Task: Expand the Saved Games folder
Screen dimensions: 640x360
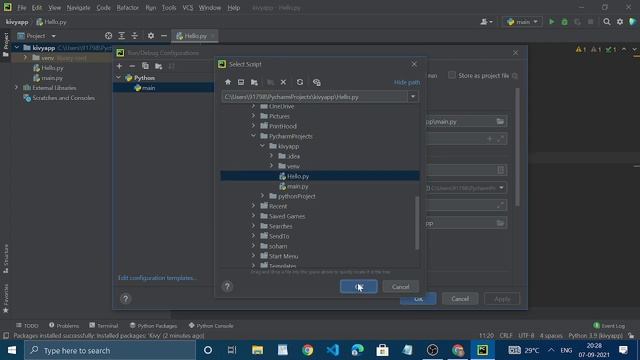Action: point(253,216)
